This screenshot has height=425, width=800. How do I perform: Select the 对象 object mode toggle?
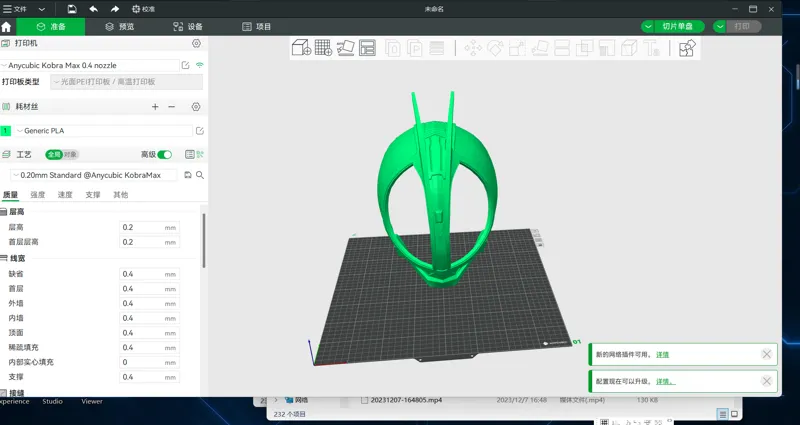70,155
